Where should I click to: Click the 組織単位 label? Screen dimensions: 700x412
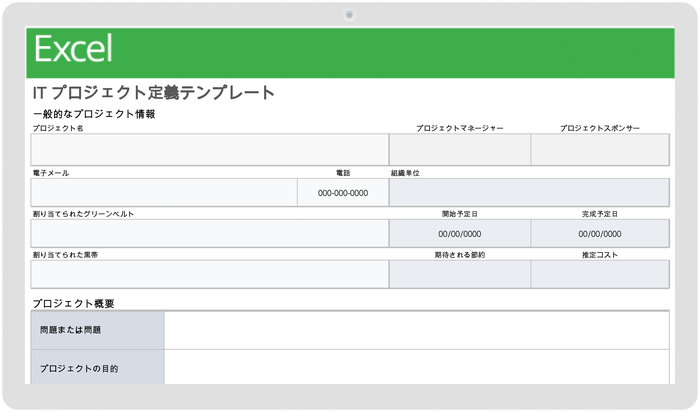pyautogui.click(x=405, y=173)
